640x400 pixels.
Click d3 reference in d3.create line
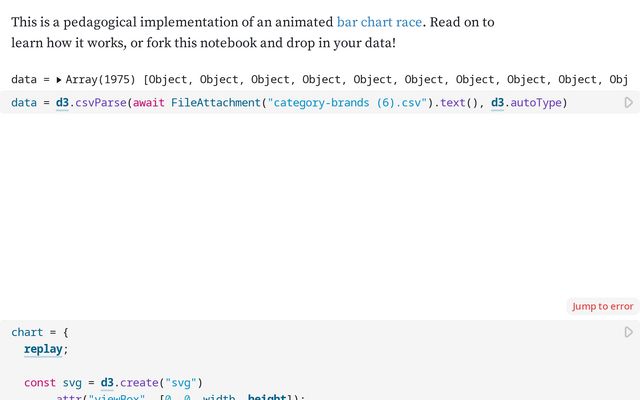pos(108,382)
